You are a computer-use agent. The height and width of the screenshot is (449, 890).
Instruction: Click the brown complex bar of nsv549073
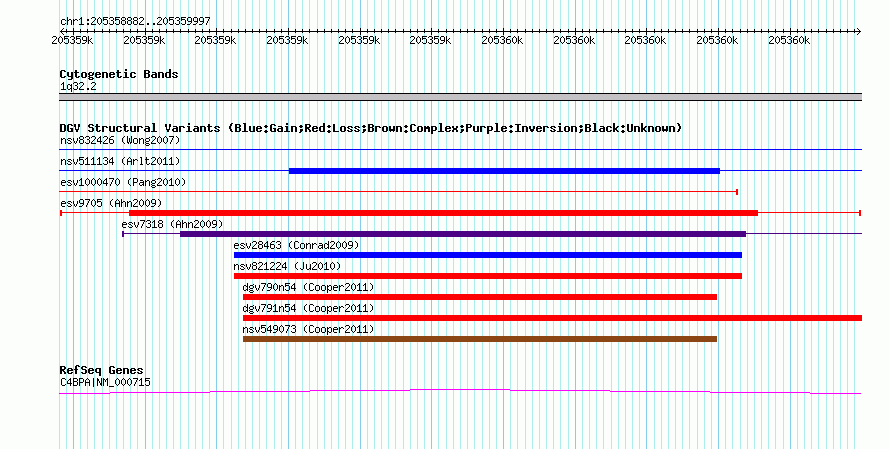480,339
